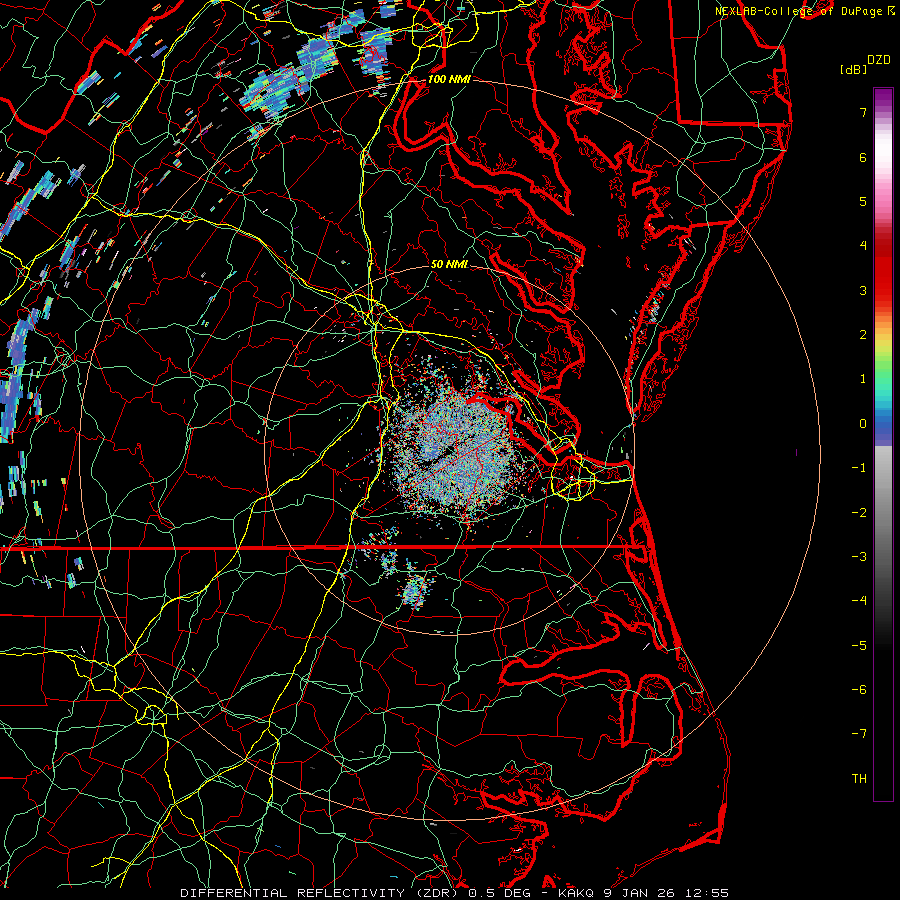The image size is (900, 900).
Task: Click the "-1" scale tick label
Action: coord(859,468)
